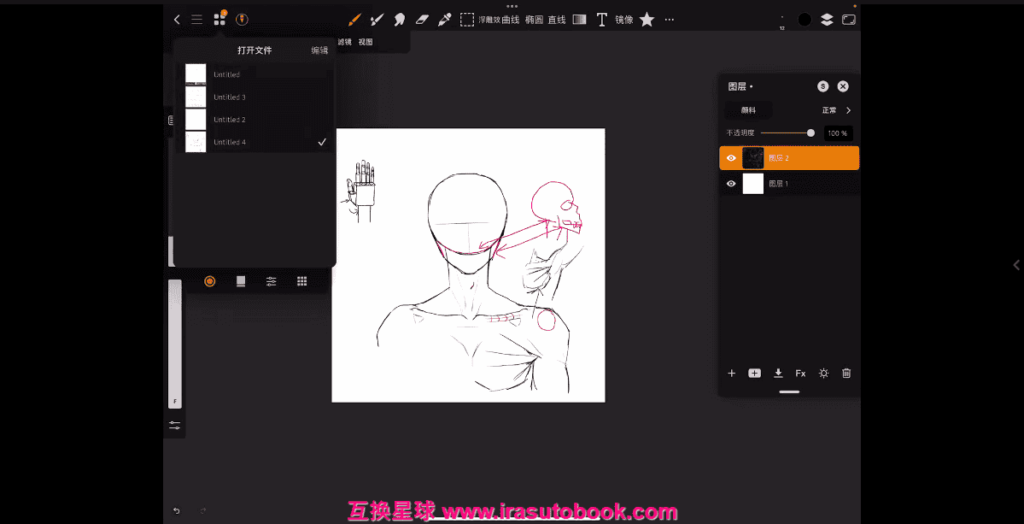Hide 图层 2 using its eye icon
Viewport: 1024px width, 524px height.
click(731, 158)
